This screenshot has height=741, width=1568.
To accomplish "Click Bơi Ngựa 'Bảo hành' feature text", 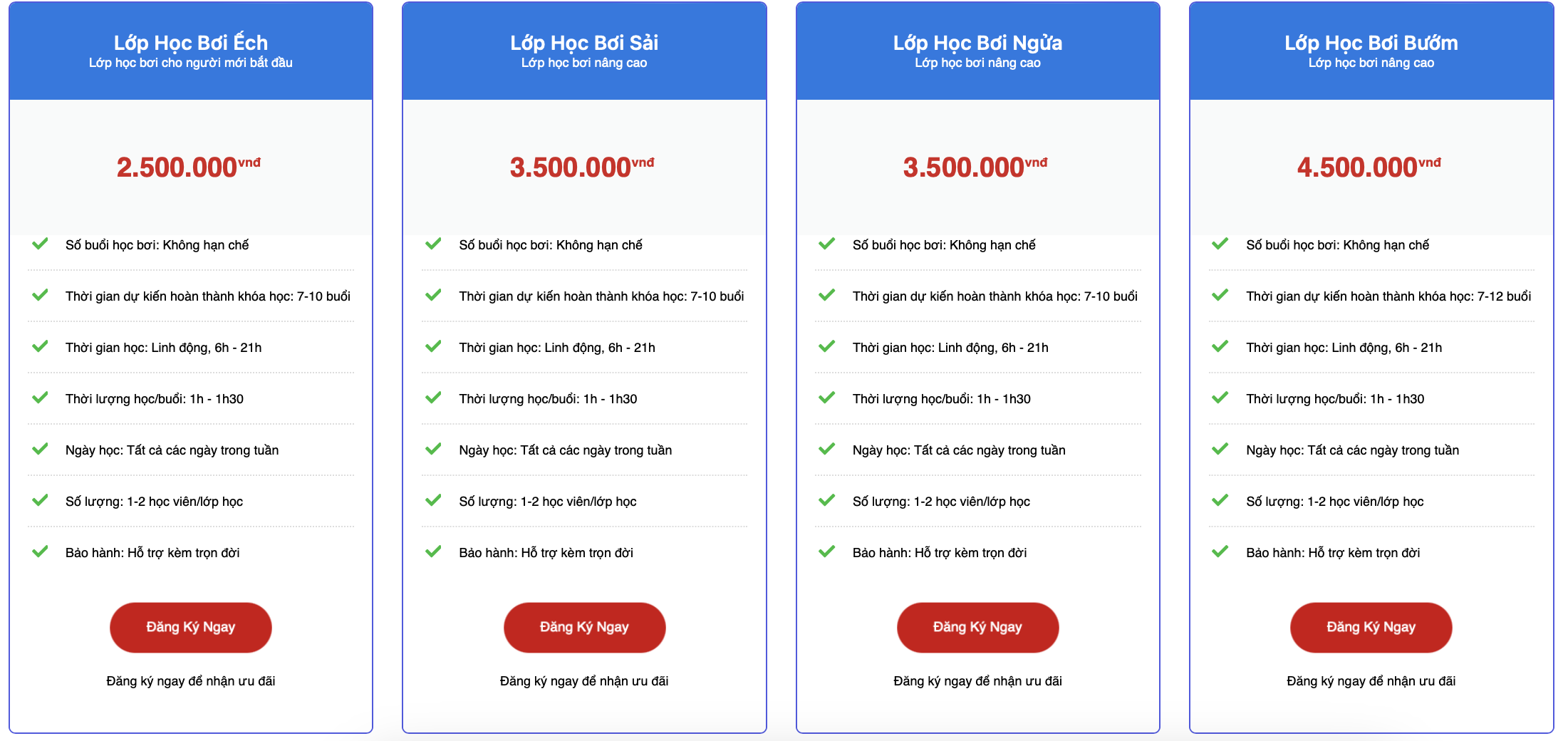I will pos(939,553).
